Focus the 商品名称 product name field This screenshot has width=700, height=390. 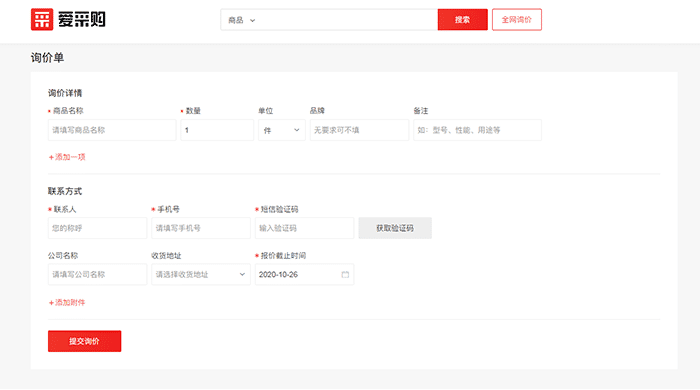112,130
